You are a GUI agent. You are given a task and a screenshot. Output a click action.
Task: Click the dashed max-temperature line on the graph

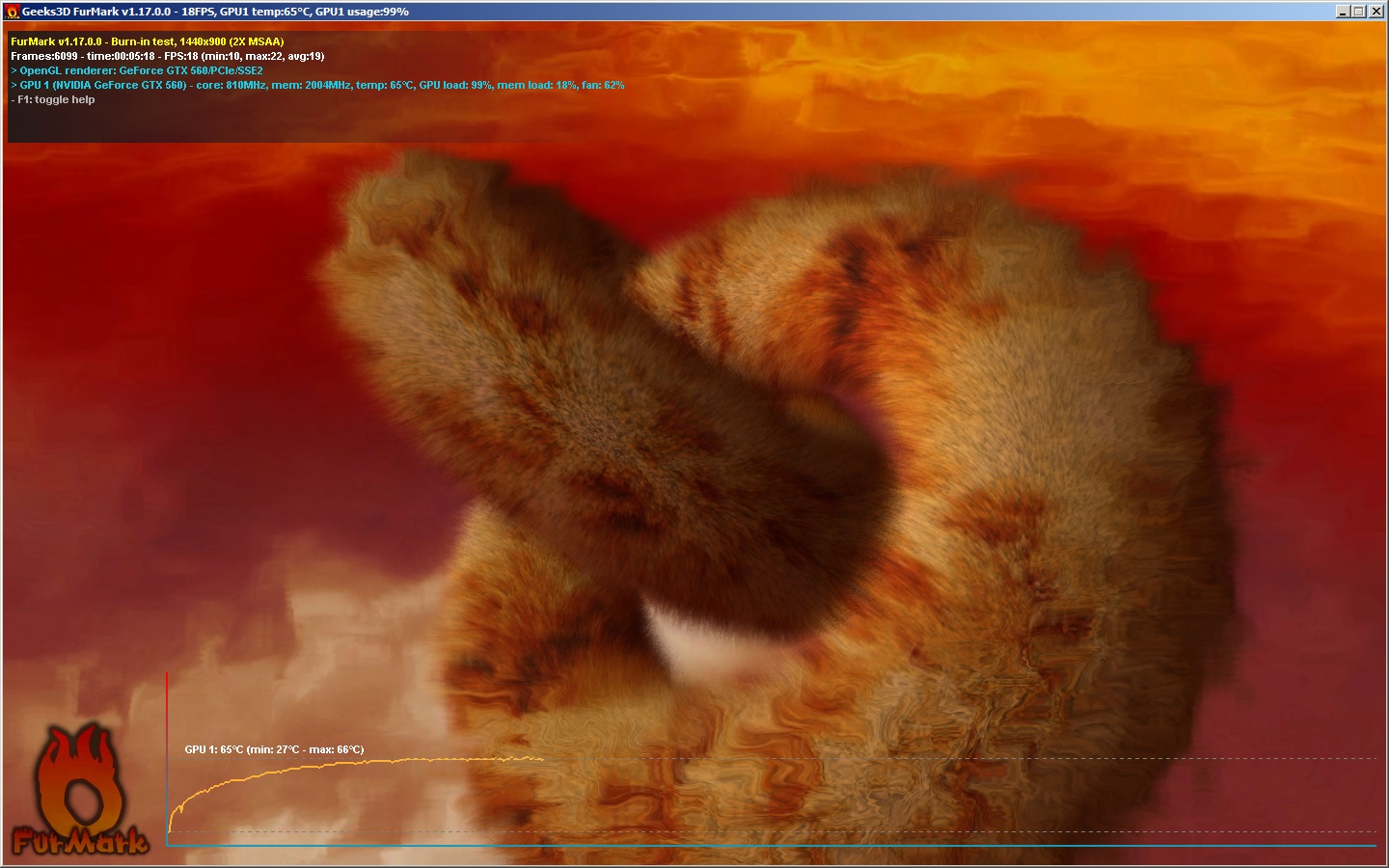point(772,759)
